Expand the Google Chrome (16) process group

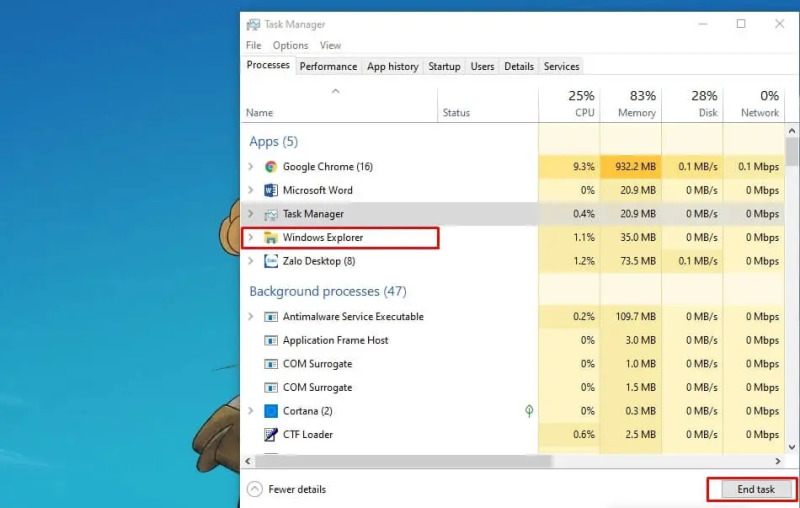pyautogui.click(x=251, y=166)
